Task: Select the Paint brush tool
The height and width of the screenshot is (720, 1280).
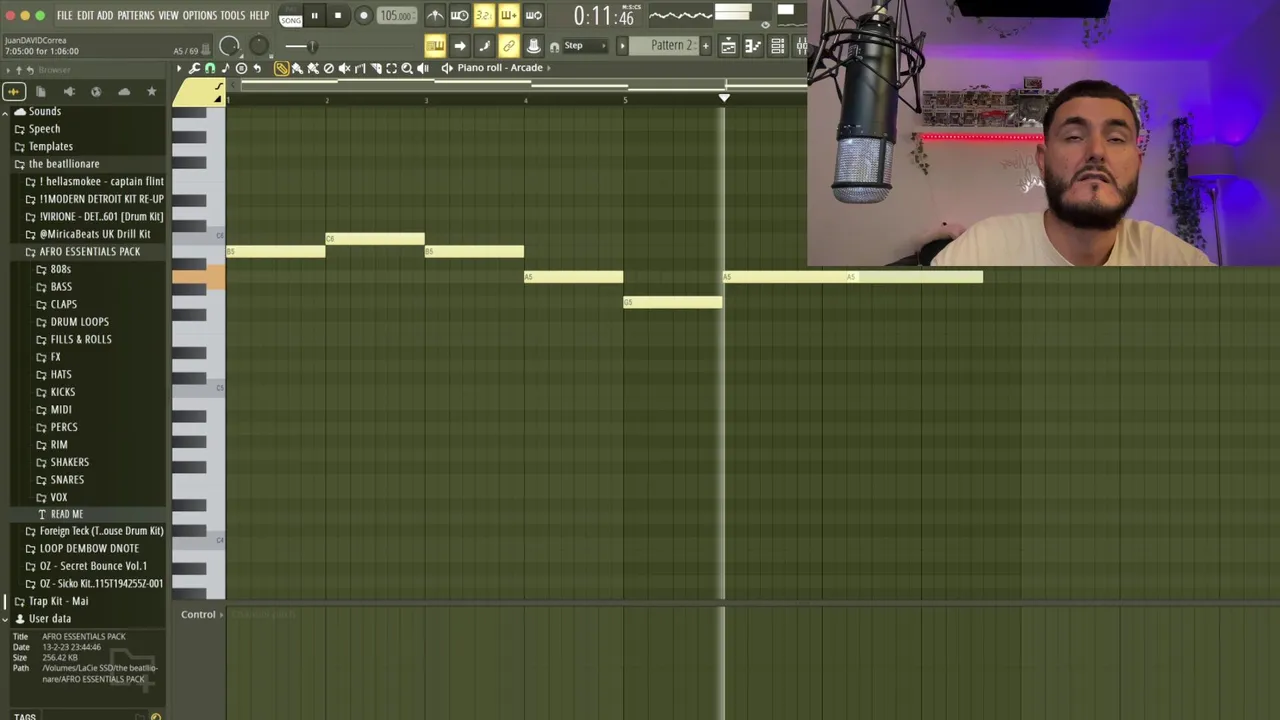Action: click(x=297, y=68)
